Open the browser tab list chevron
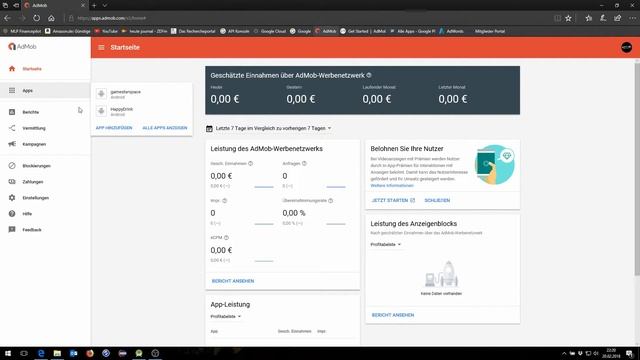Image resolution: width=640 pixels, height=360 pixels. (105, 5)
